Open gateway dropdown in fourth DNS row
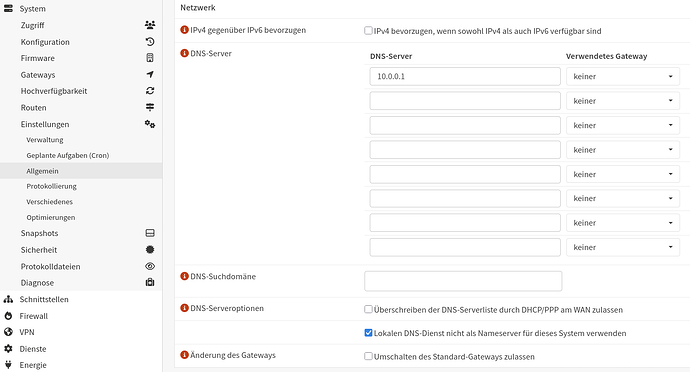This screenshot has height=372, width=690. tap(623, 150)
